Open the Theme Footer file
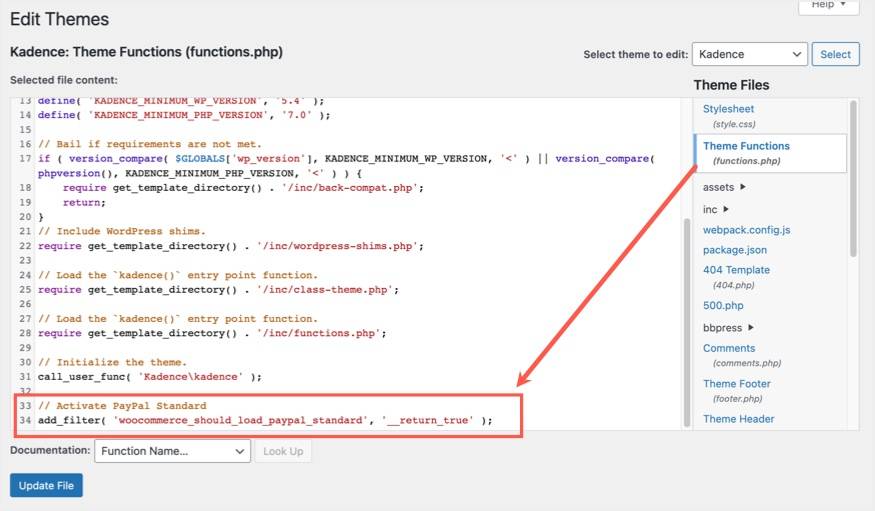The width and height of the screenshot is (875, 511). 737,384
